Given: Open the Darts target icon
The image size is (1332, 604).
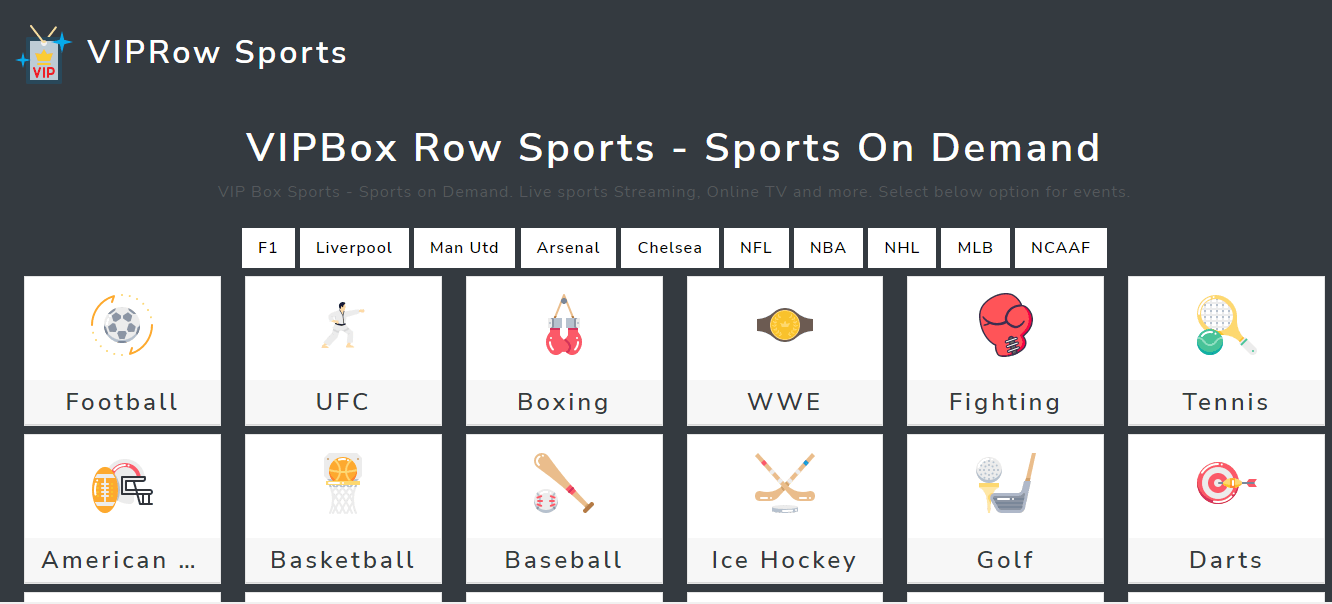Looking at the screenshot, I should 1226,484.
